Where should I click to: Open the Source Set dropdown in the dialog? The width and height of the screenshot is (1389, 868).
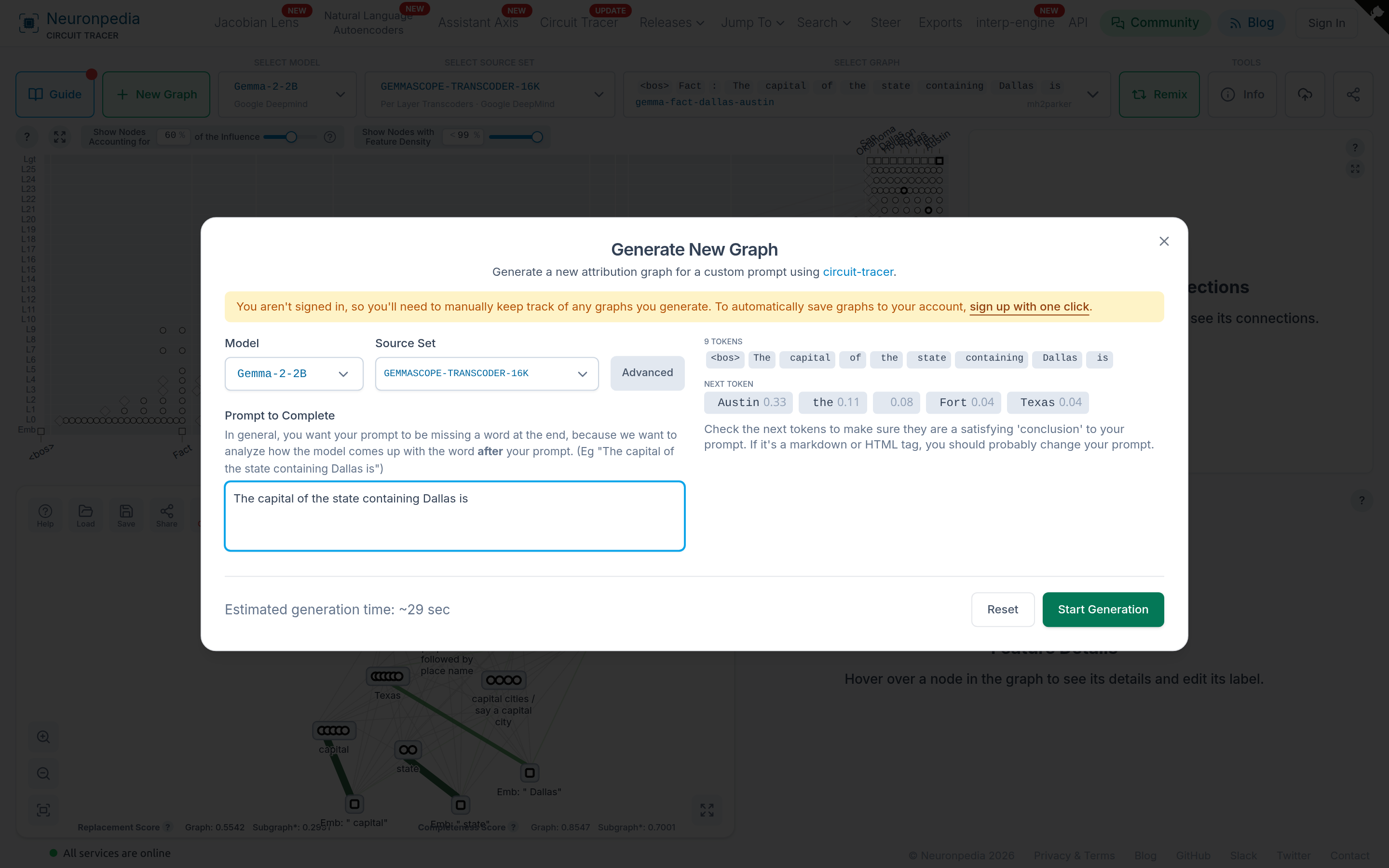(487, 374)
